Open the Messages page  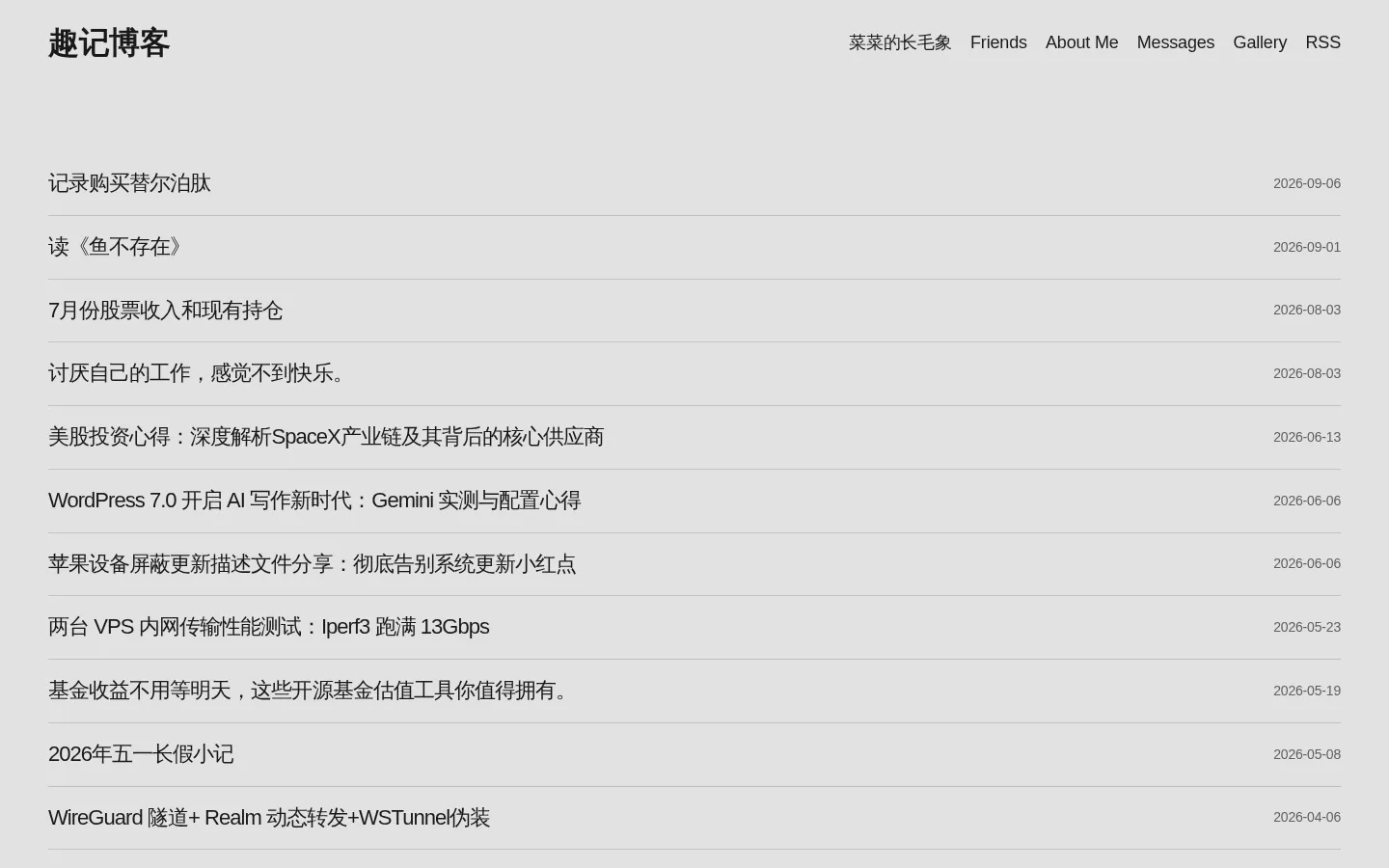(x=1175, y=42)
